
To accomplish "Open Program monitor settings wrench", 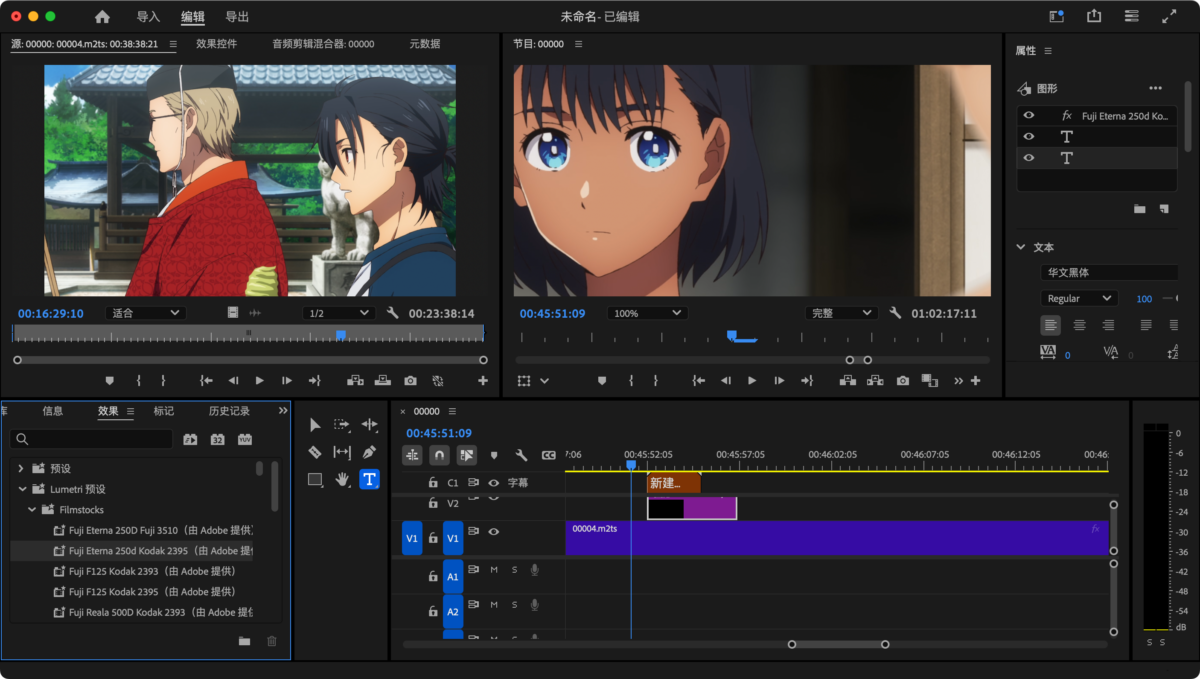I will click(895, 313).
